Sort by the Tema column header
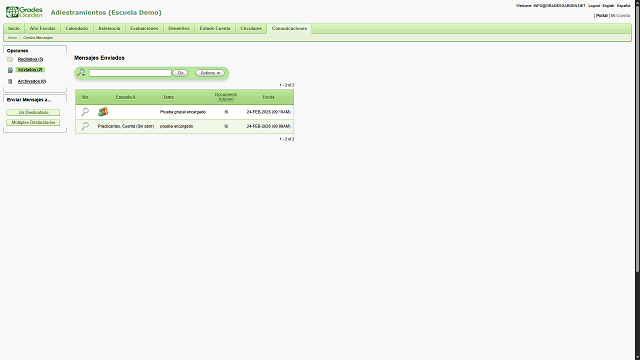 pyautogui.click(x=168, y=97)
